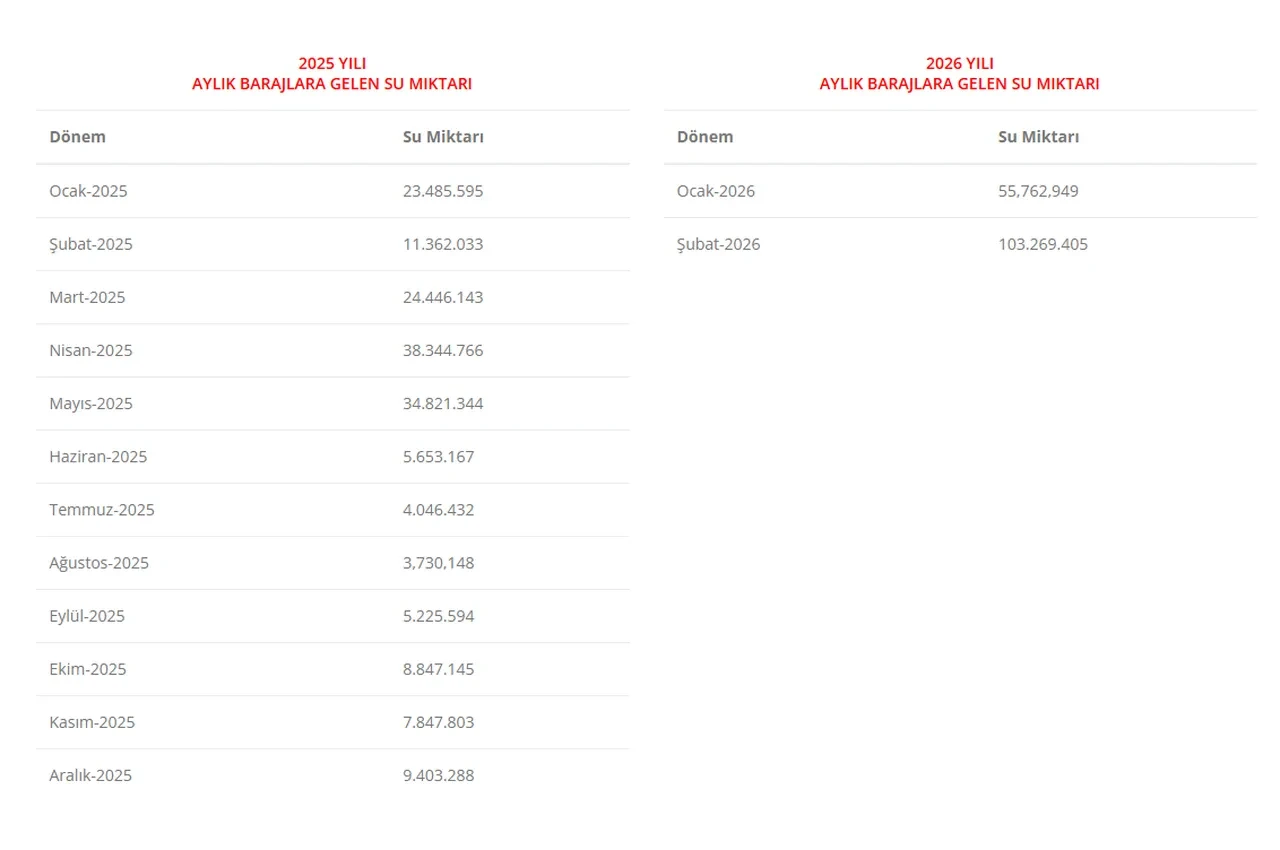
Task: Select the Ekim-2025 row label
Action: click(x=88, y=669)
